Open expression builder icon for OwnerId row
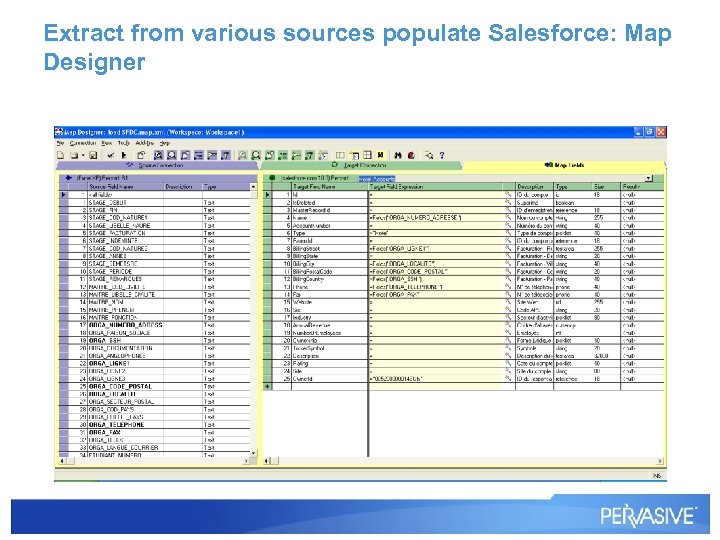720x540 pixels. [x=508, y=379]
